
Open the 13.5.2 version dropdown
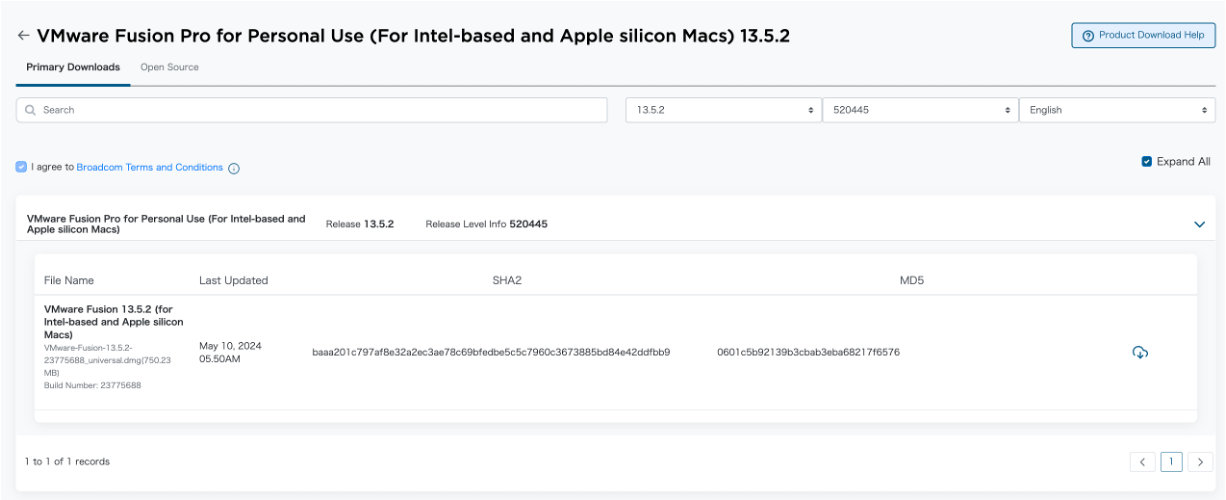tap(723, 110)
